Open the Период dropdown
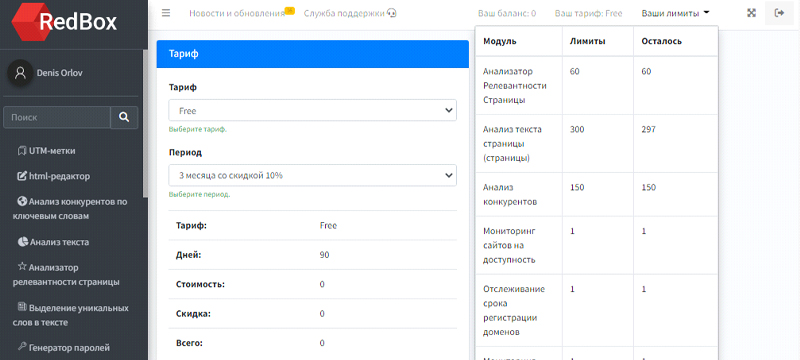 313,175
